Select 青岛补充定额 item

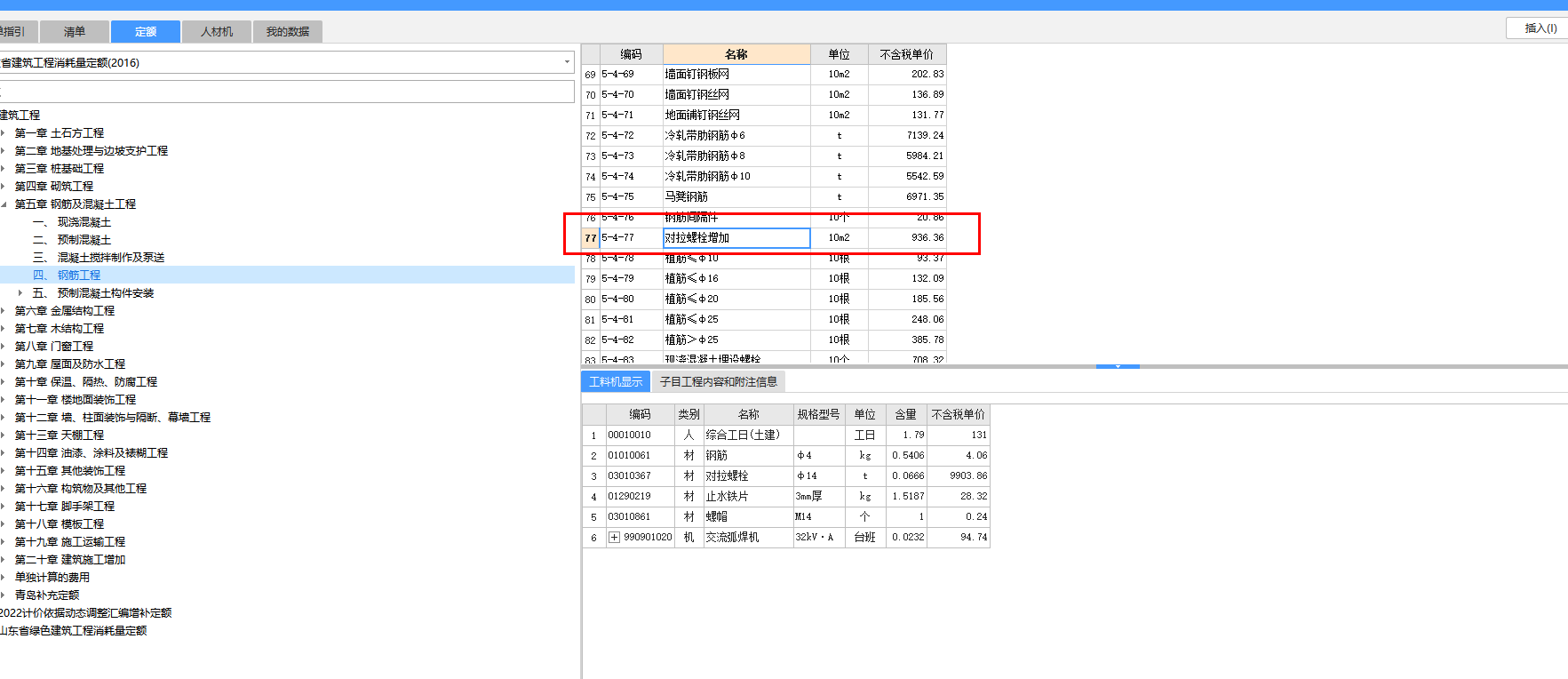47,595
